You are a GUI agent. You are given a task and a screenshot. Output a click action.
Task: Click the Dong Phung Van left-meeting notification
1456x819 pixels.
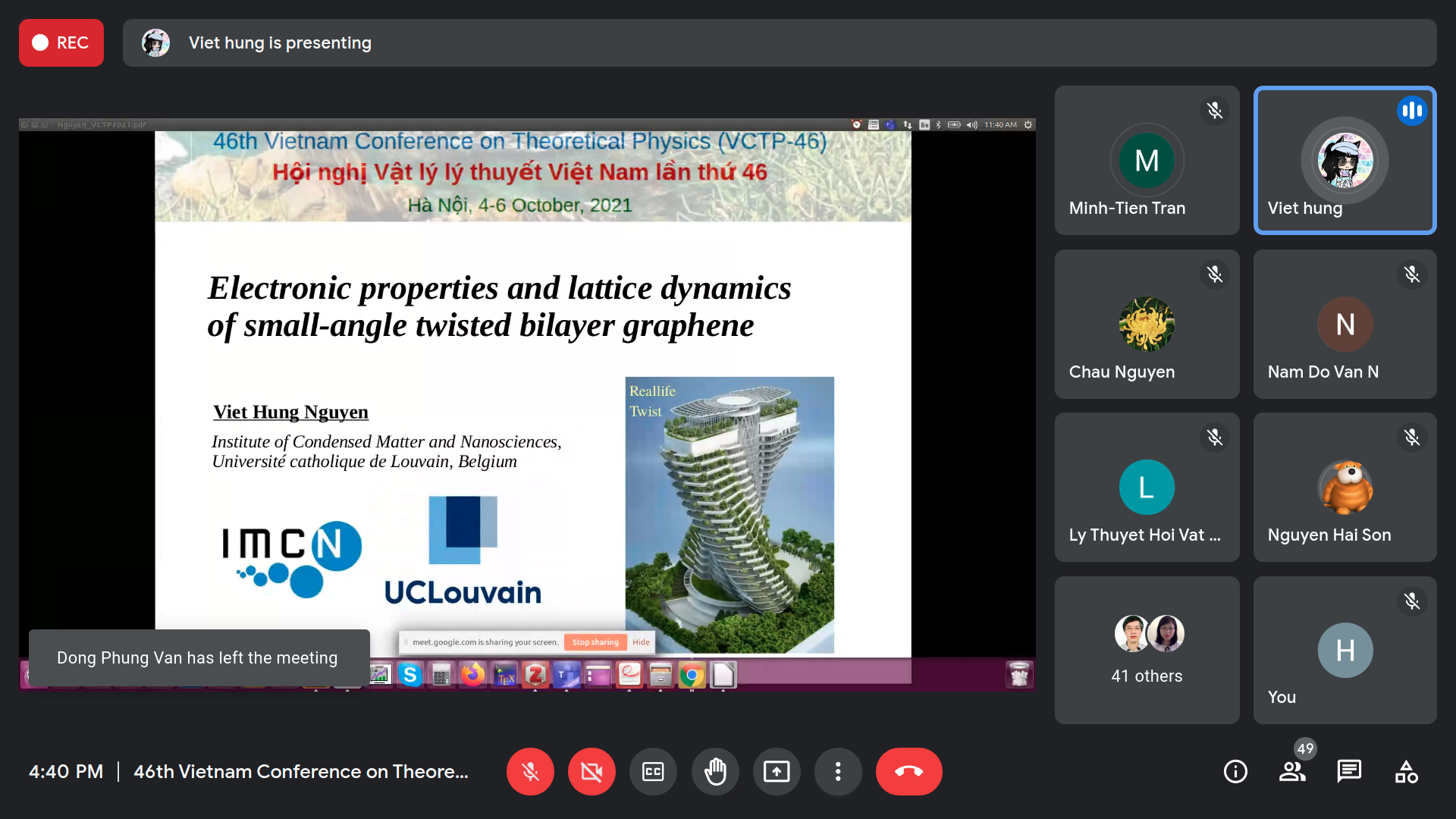click(198, 657)
